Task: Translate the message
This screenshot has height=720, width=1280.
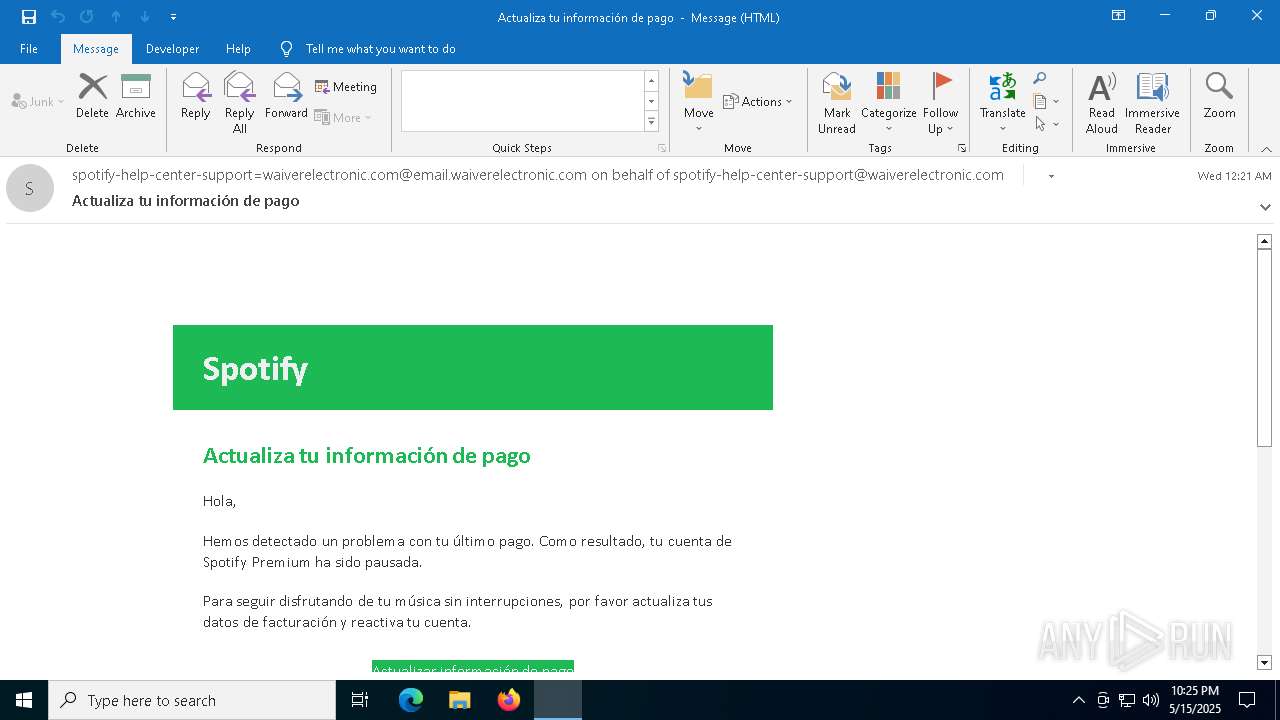Action: (x=1003, y=102)
